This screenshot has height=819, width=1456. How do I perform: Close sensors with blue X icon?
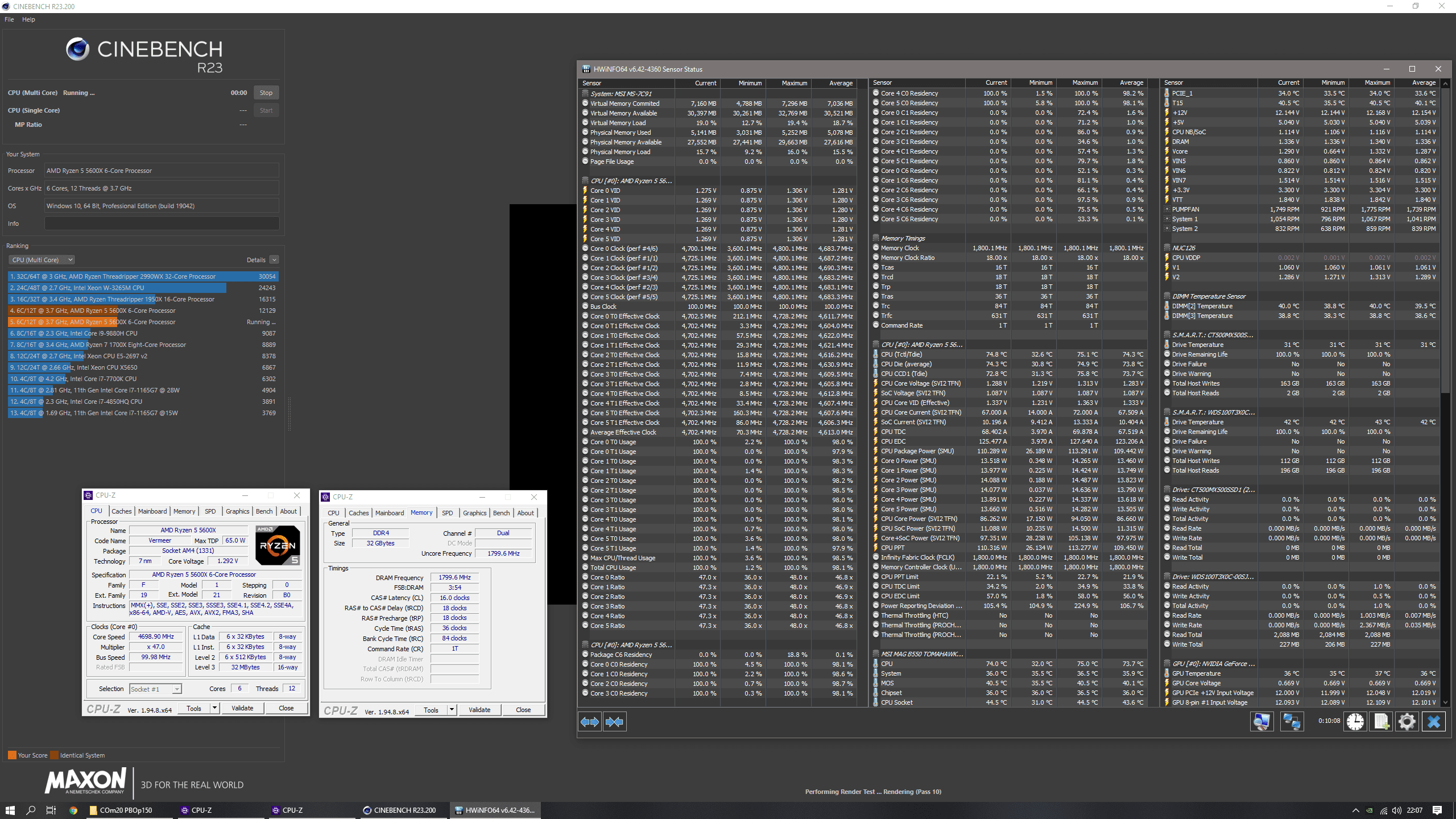1434,722
